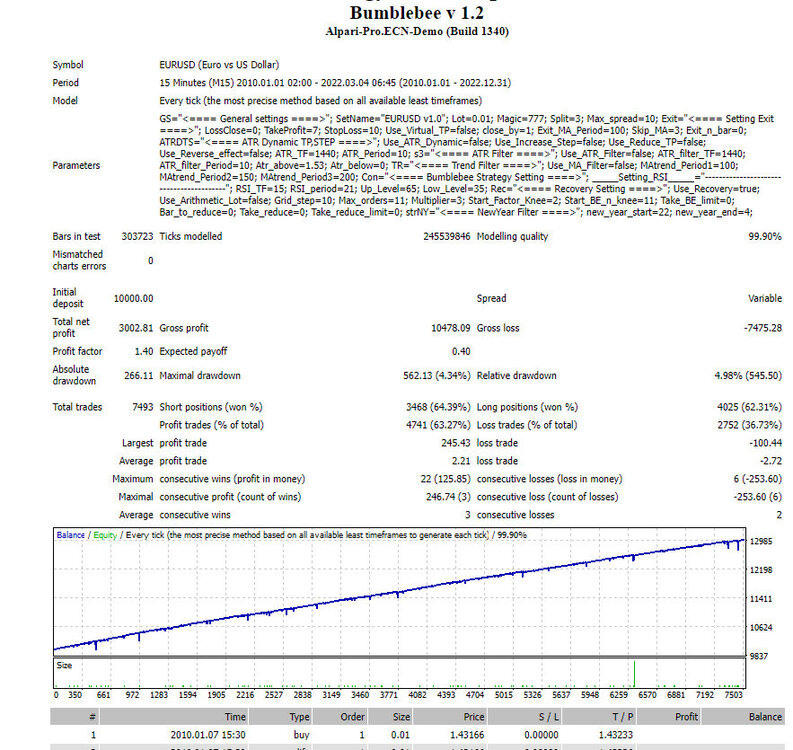Click the total trades value 7493
This screenshot has height=750, width=793.
click(143, 407)
